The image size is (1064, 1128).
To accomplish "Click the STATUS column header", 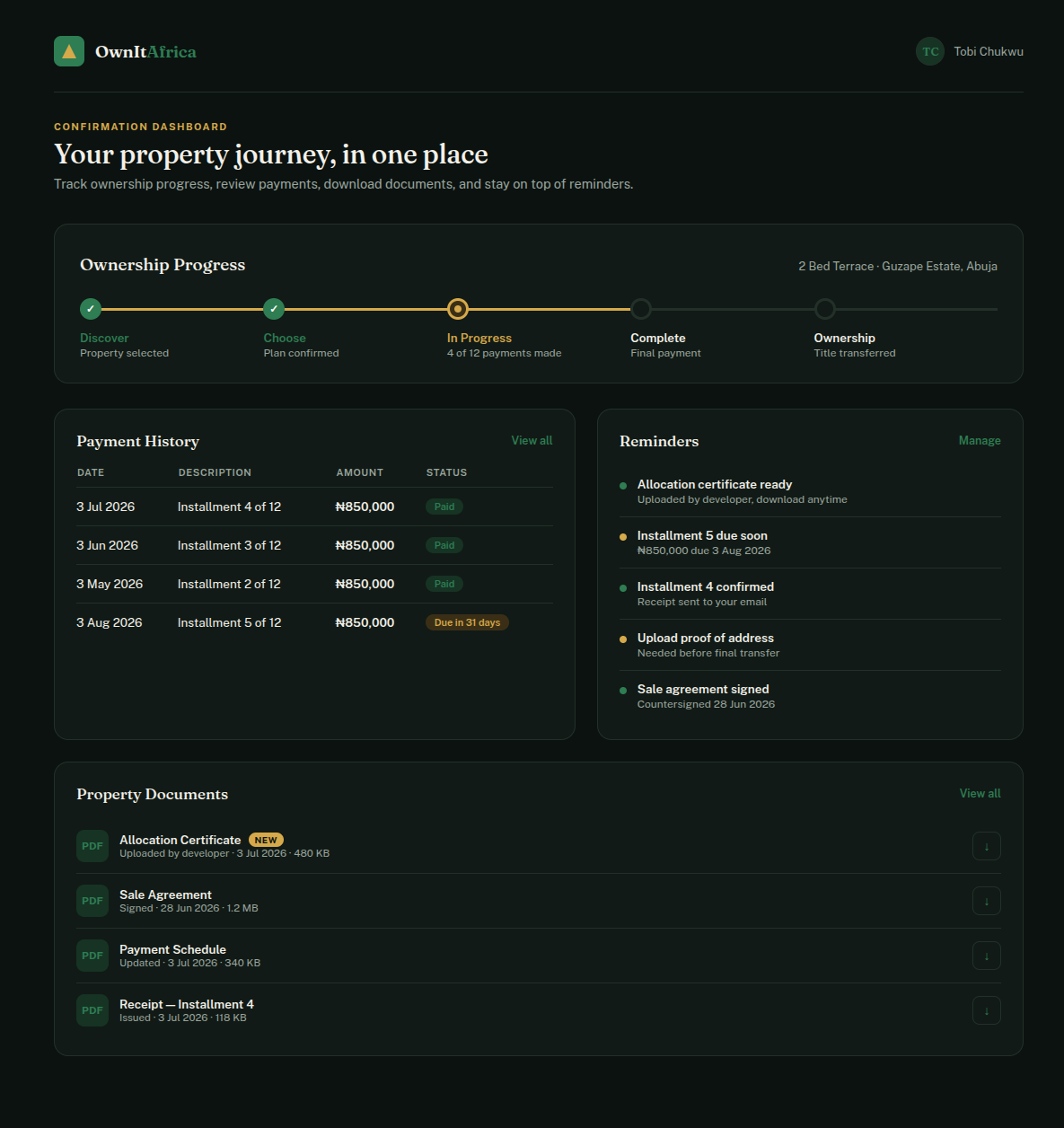I will click(446, 472).
